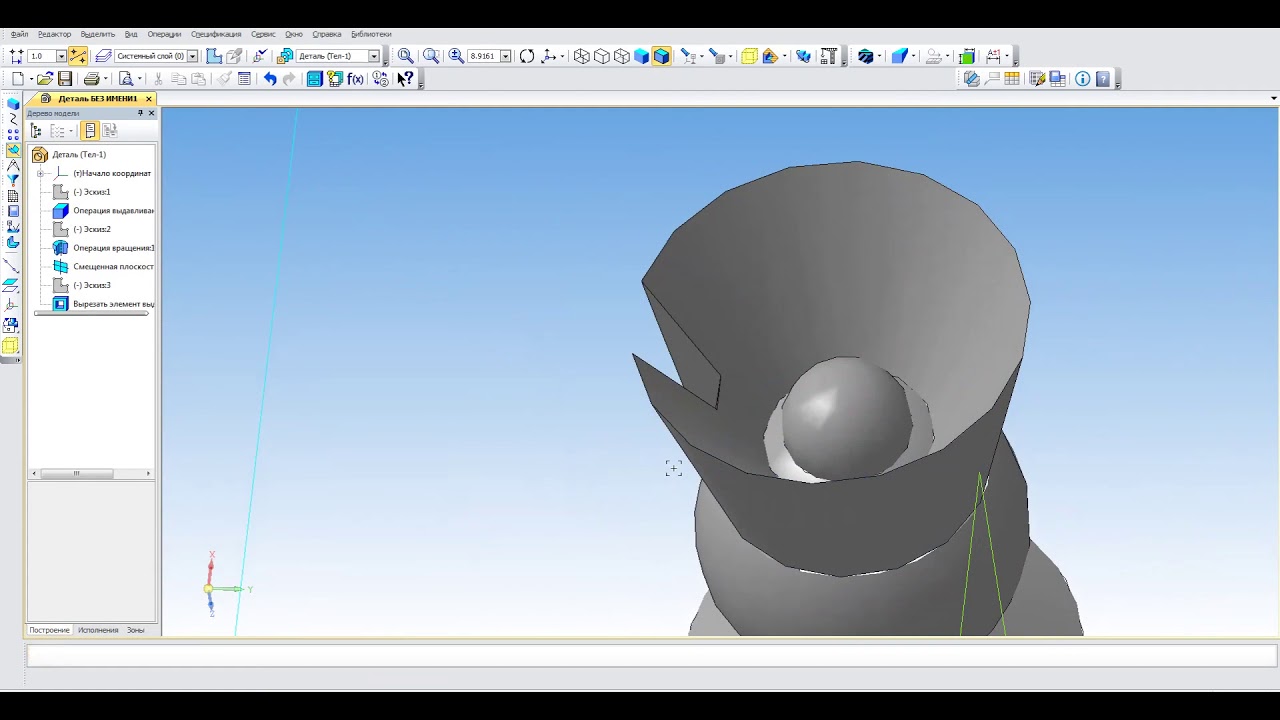Expand the Начало координат tree node

(x=40, y=173)
